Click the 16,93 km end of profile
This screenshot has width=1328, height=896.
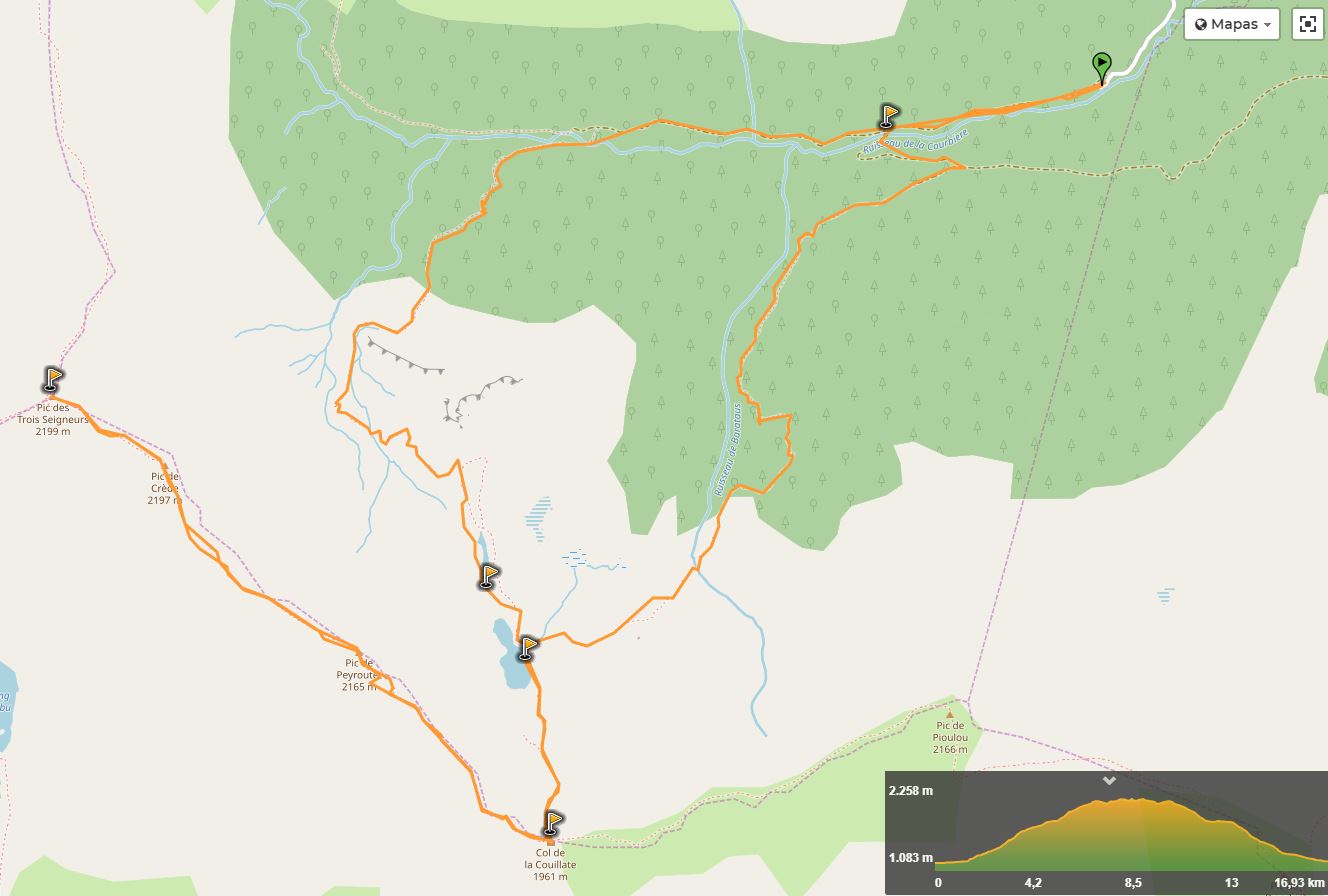(1300, 883)
